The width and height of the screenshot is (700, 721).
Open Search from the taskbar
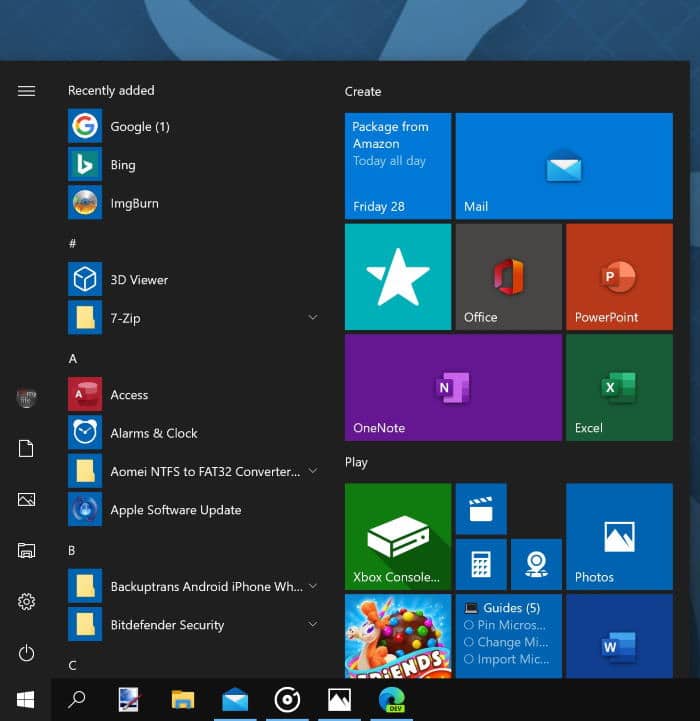76,700
